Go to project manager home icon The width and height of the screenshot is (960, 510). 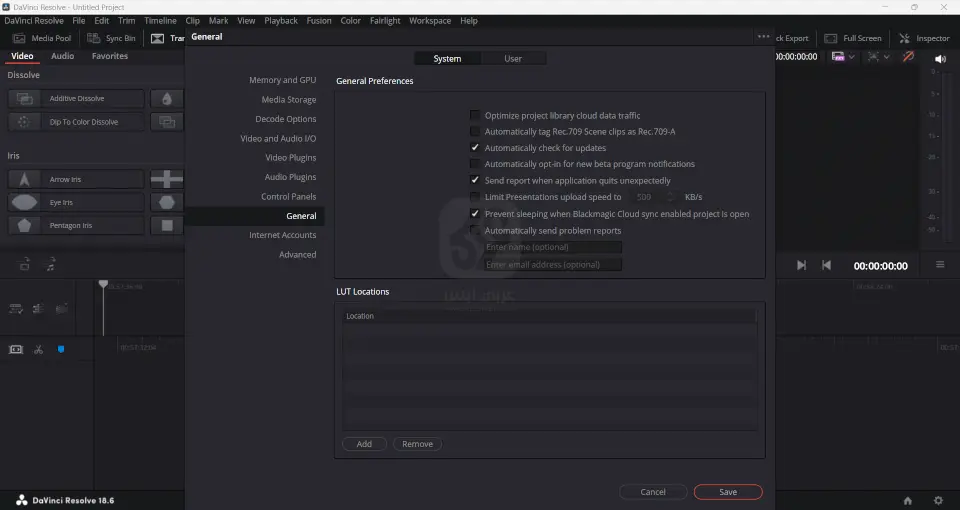[908, 500]
